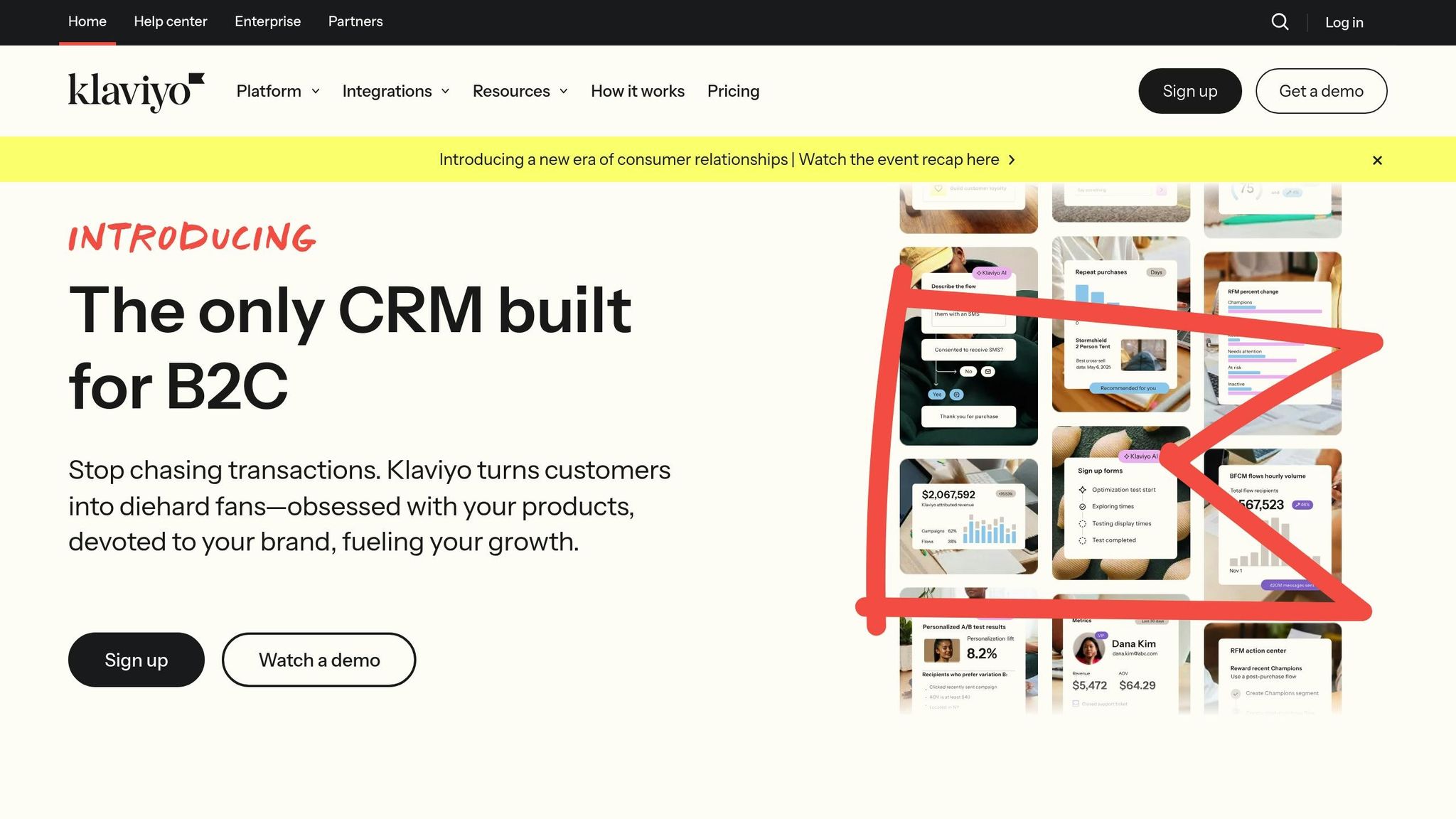This screenshot has width=1456, height=819.
Task: Open the Partners link
Action: click(x=355, y=21)
